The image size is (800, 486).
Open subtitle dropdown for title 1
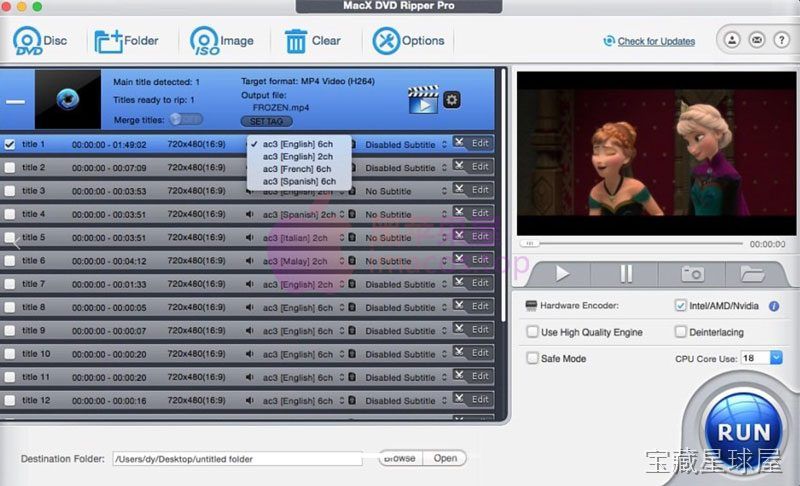tap(406, 145)
